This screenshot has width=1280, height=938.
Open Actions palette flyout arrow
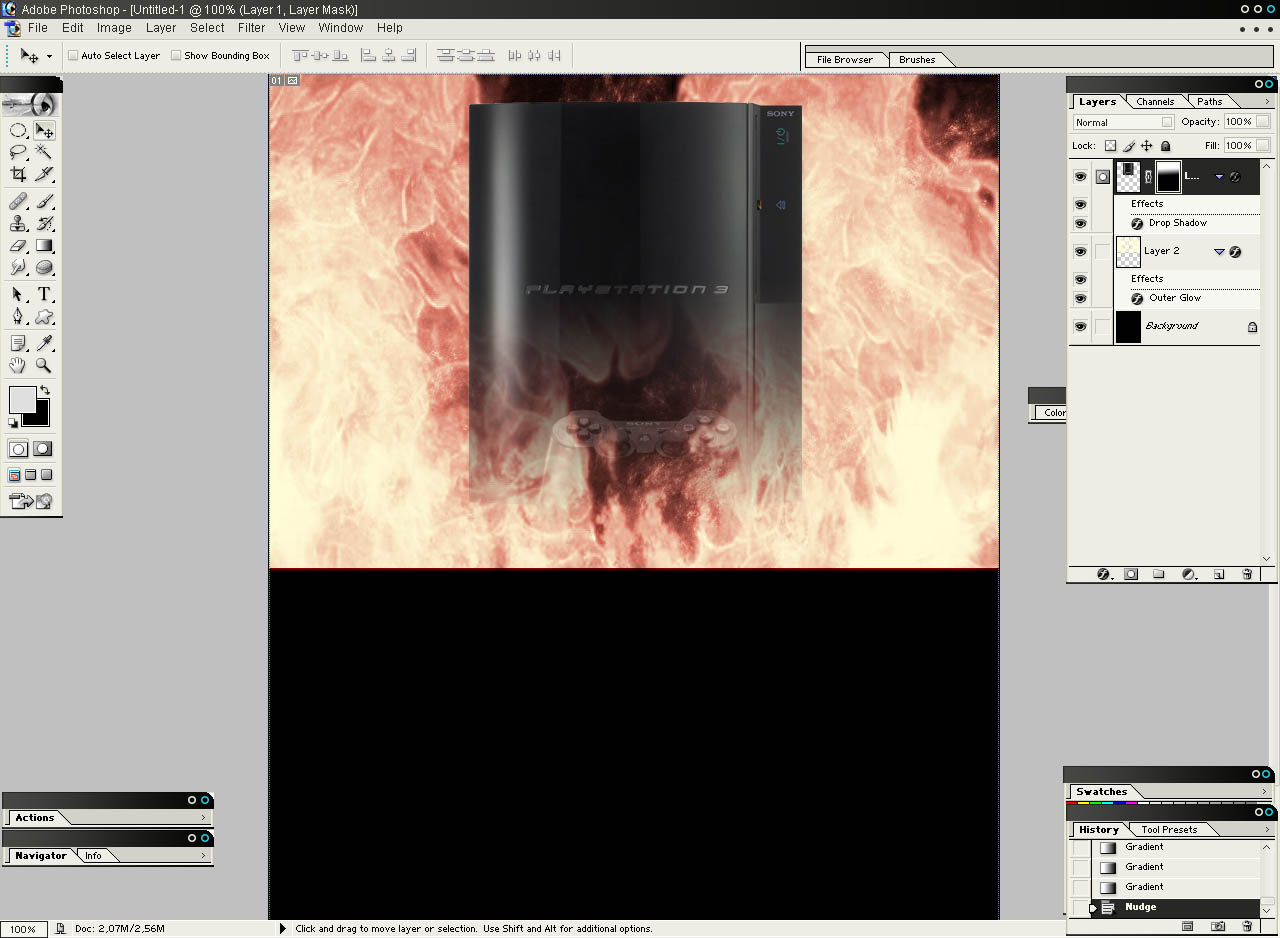click(x=203, y=818)
